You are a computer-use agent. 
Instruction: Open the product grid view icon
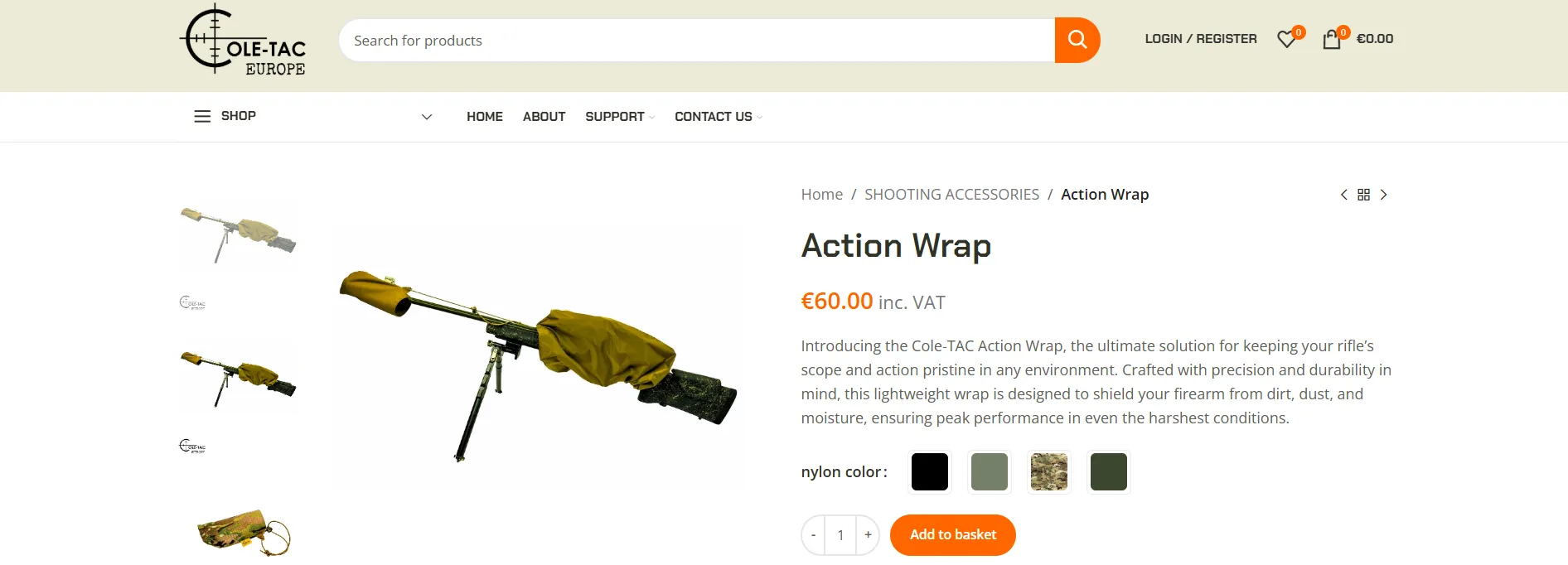pyautogui.click(x=1363, y=195)
